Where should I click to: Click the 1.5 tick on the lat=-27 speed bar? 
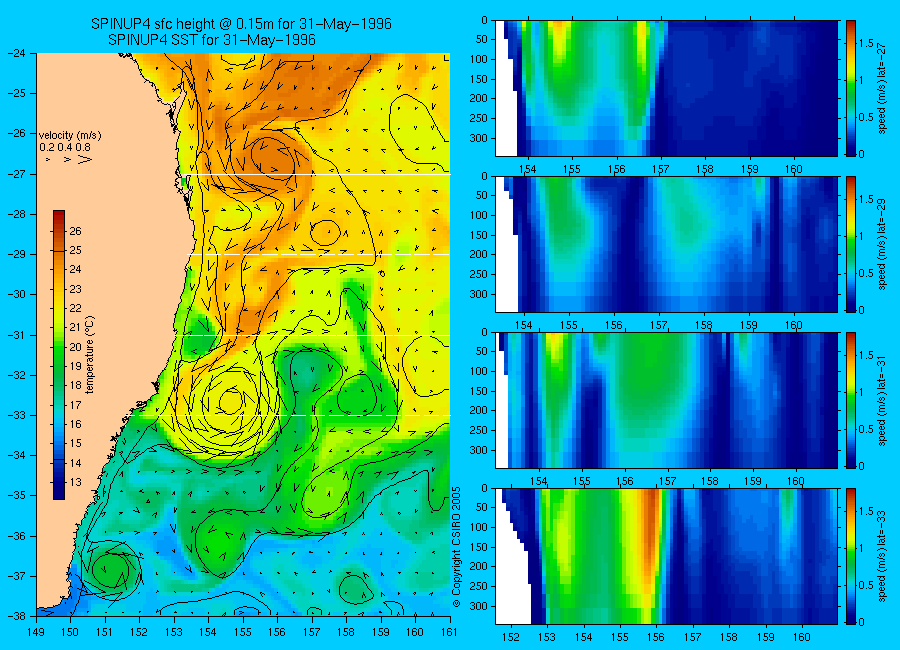866,43
